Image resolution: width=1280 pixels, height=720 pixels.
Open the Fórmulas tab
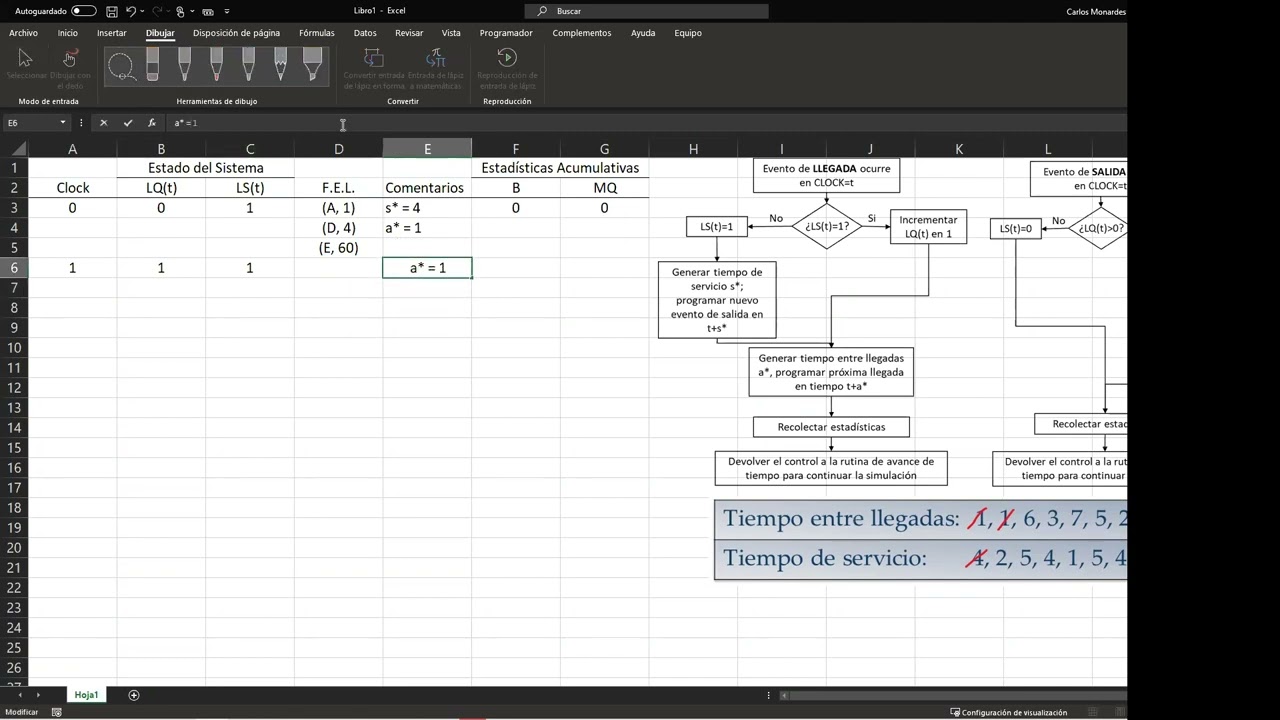pos(317,33)
